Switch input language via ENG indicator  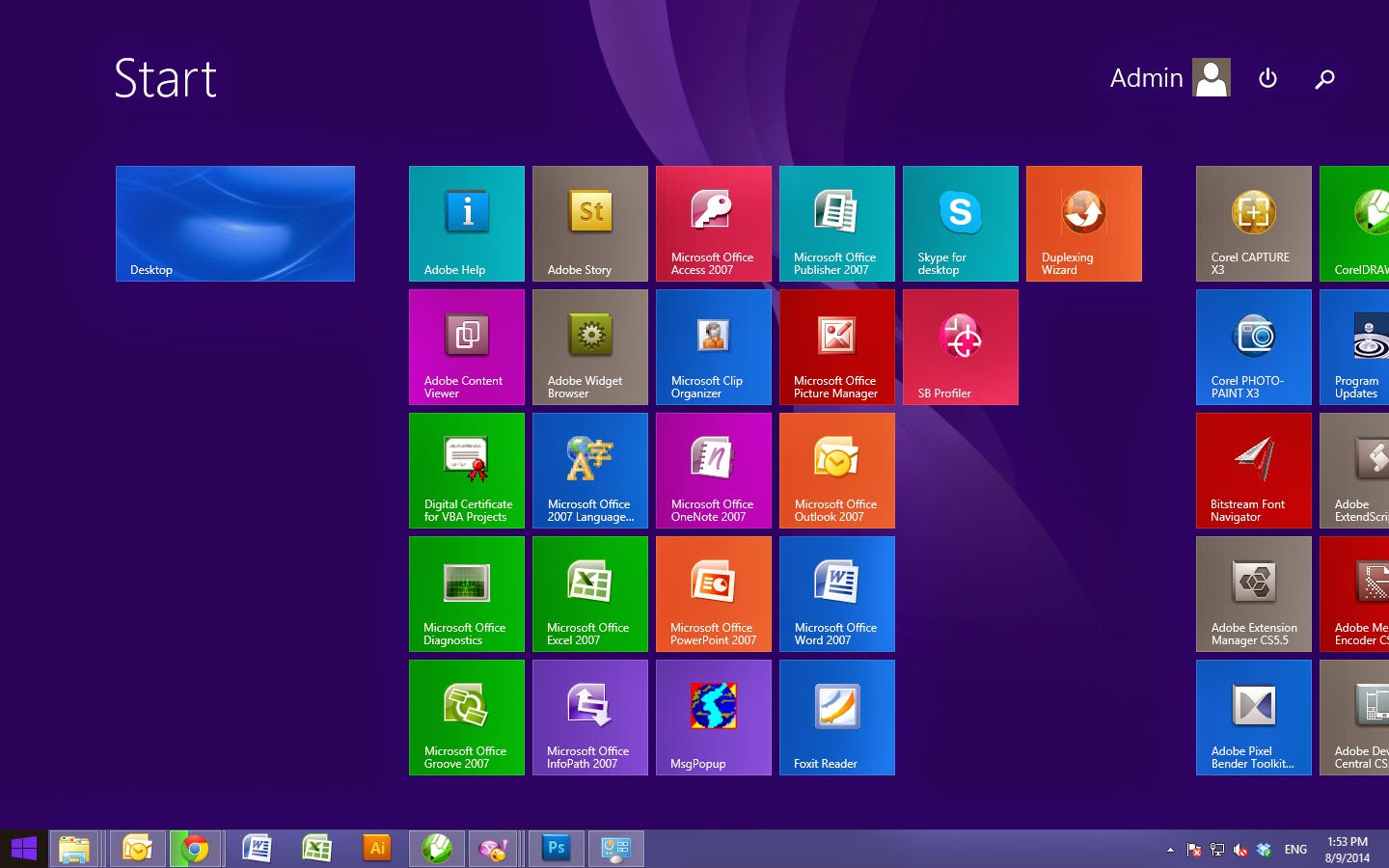(x=1295, y=850)
